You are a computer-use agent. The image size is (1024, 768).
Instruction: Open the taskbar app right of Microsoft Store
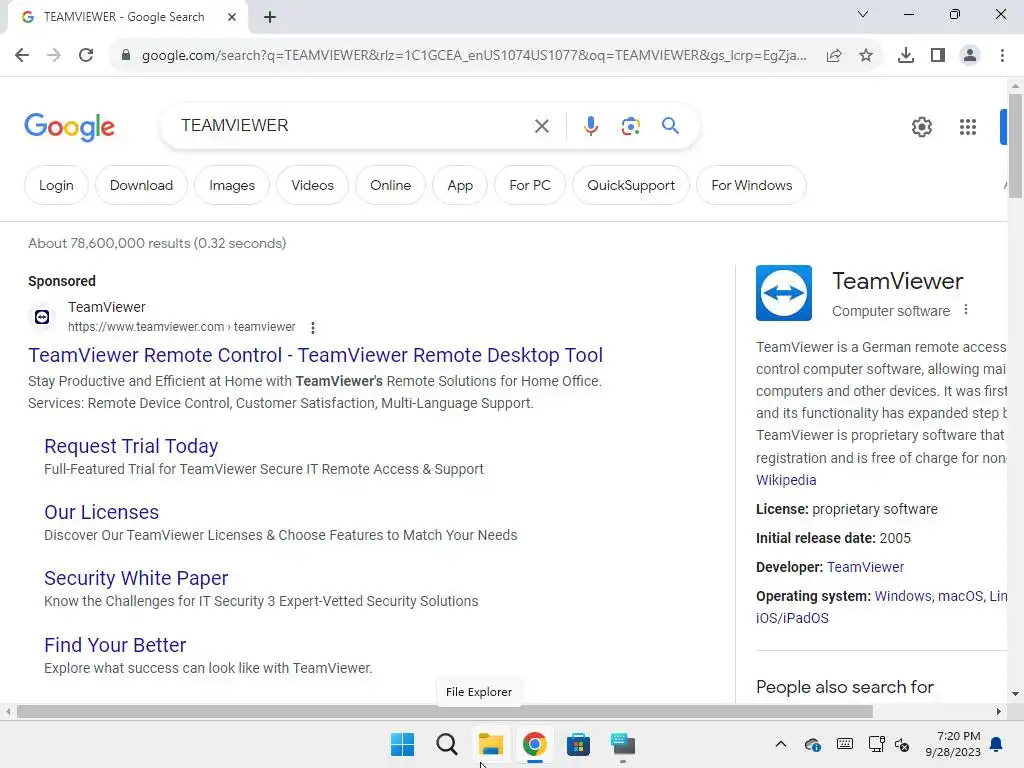(x=622, y=744)
